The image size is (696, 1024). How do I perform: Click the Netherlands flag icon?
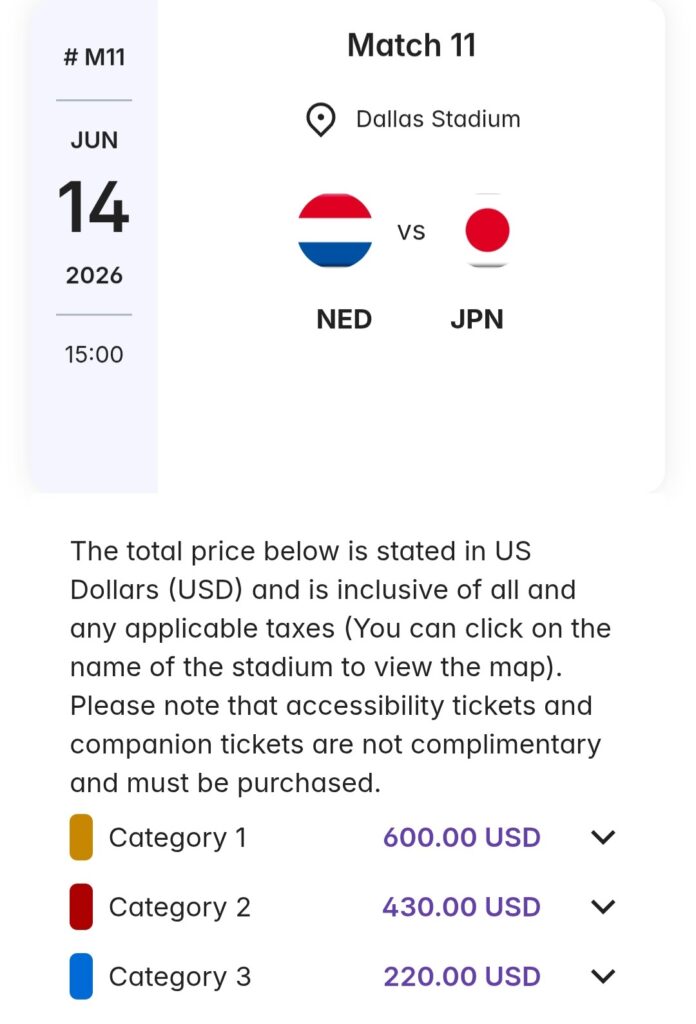(x=335, y=231)
